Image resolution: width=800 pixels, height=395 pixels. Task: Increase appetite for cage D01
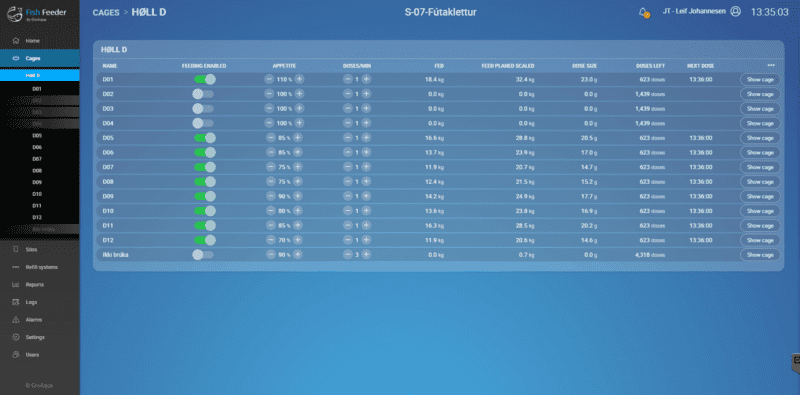(x=299, y=79)
